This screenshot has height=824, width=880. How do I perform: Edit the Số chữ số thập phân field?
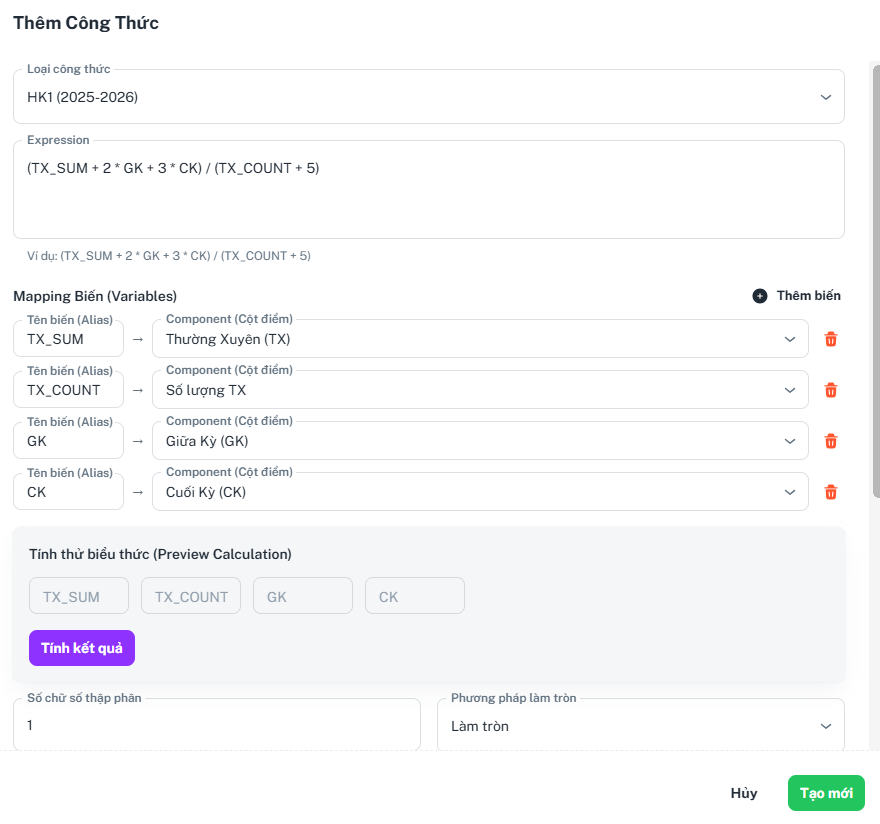217,725
